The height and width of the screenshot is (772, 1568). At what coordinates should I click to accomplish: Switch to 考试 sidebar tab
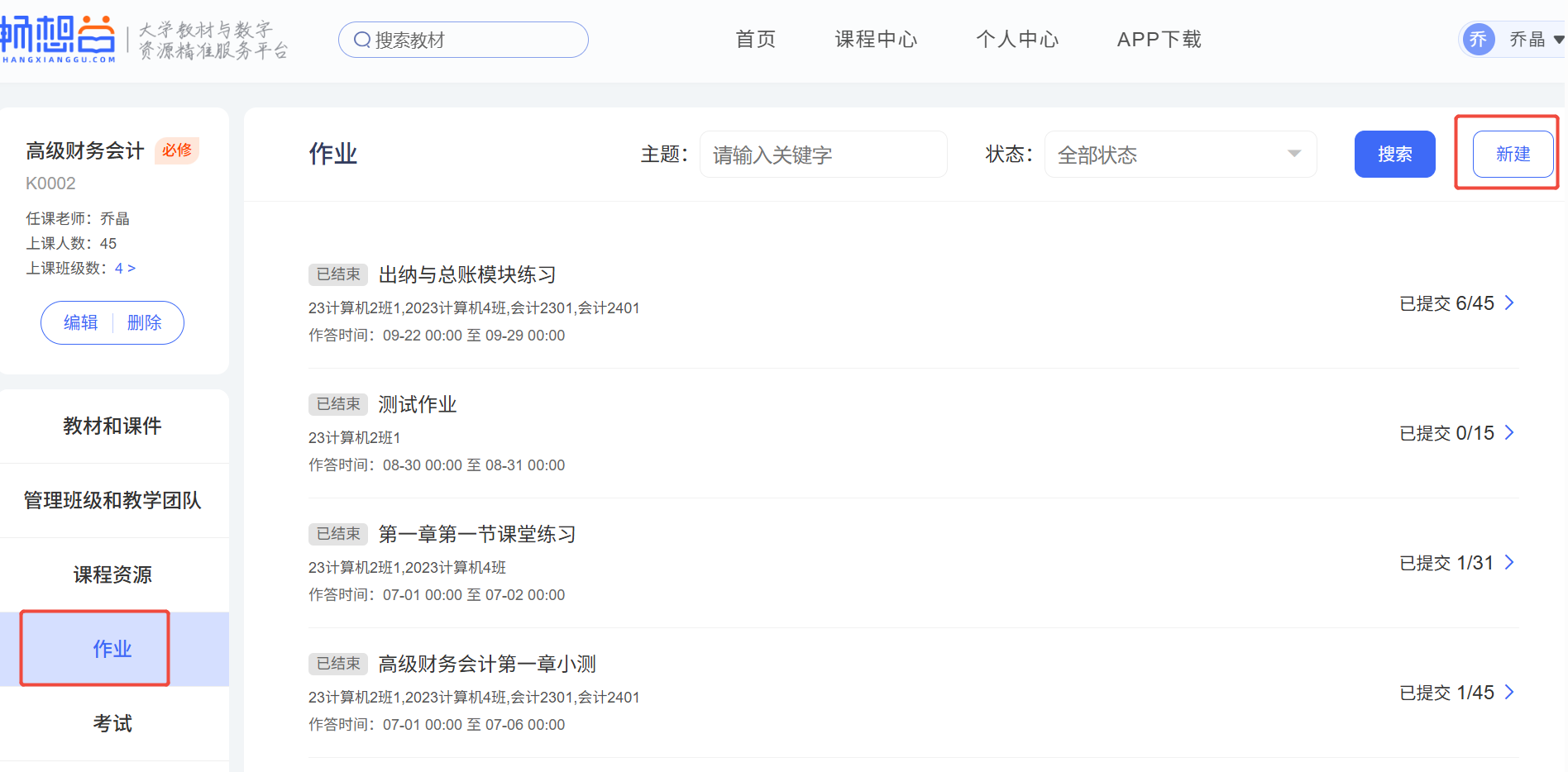[112, 723]
